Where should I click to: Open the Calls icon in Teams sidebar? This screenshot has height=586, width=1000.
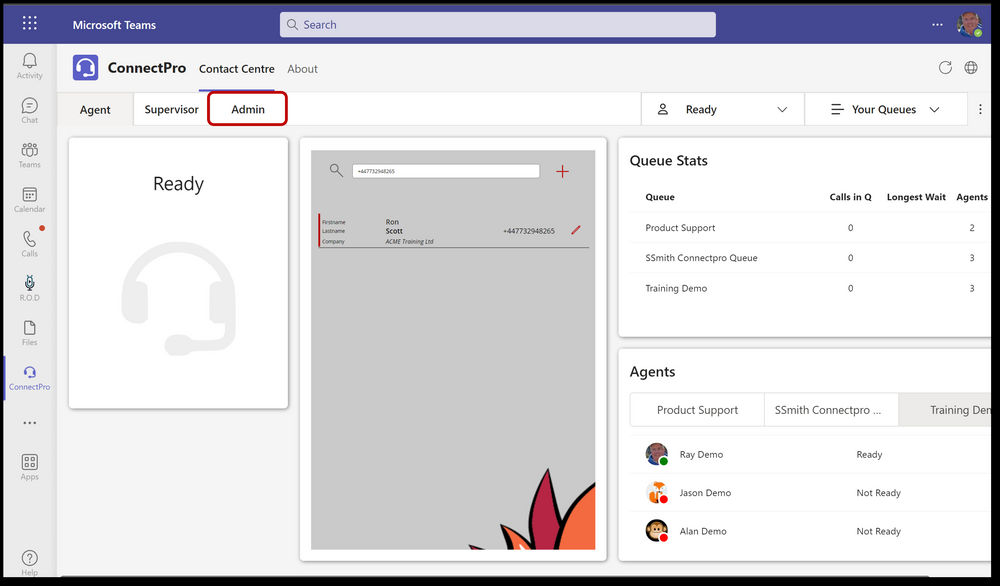(x=29, y=240)
